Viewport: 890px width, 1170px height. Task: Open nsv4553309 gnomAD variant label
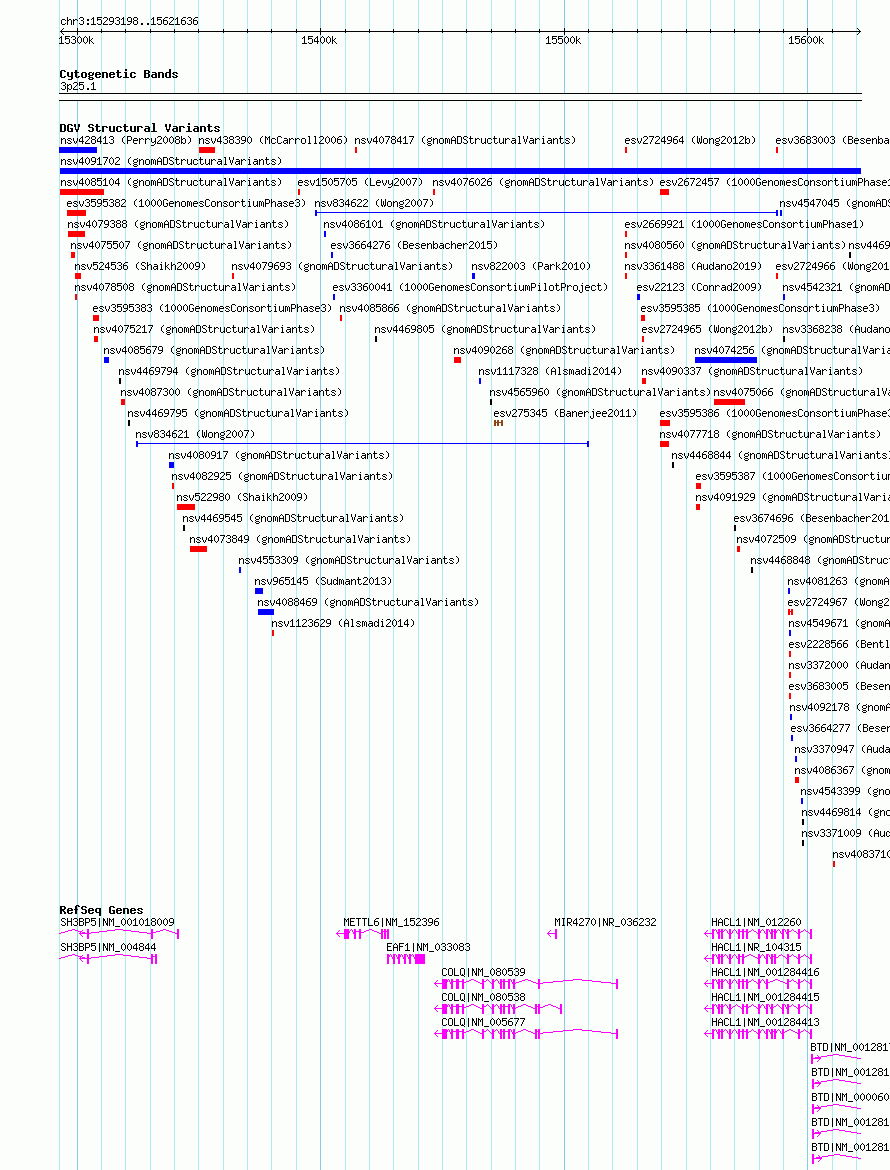coord(349,560)
